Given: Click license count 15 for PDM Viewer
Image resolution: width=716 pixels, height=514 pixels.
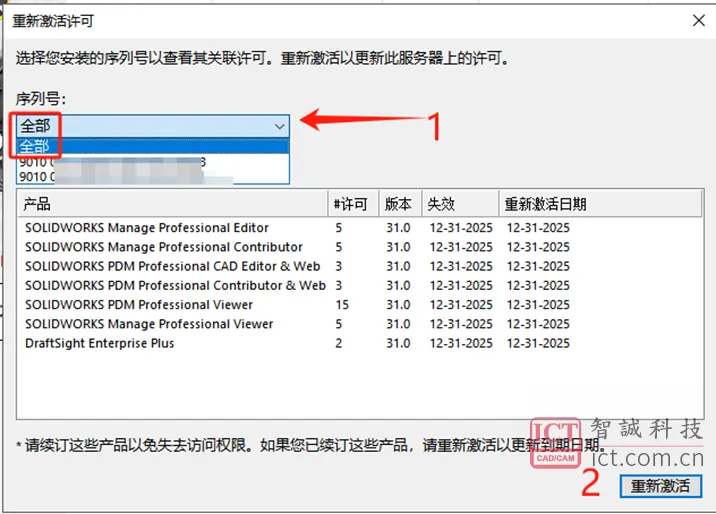Looking at the screenshot, I should click(342, 304).
